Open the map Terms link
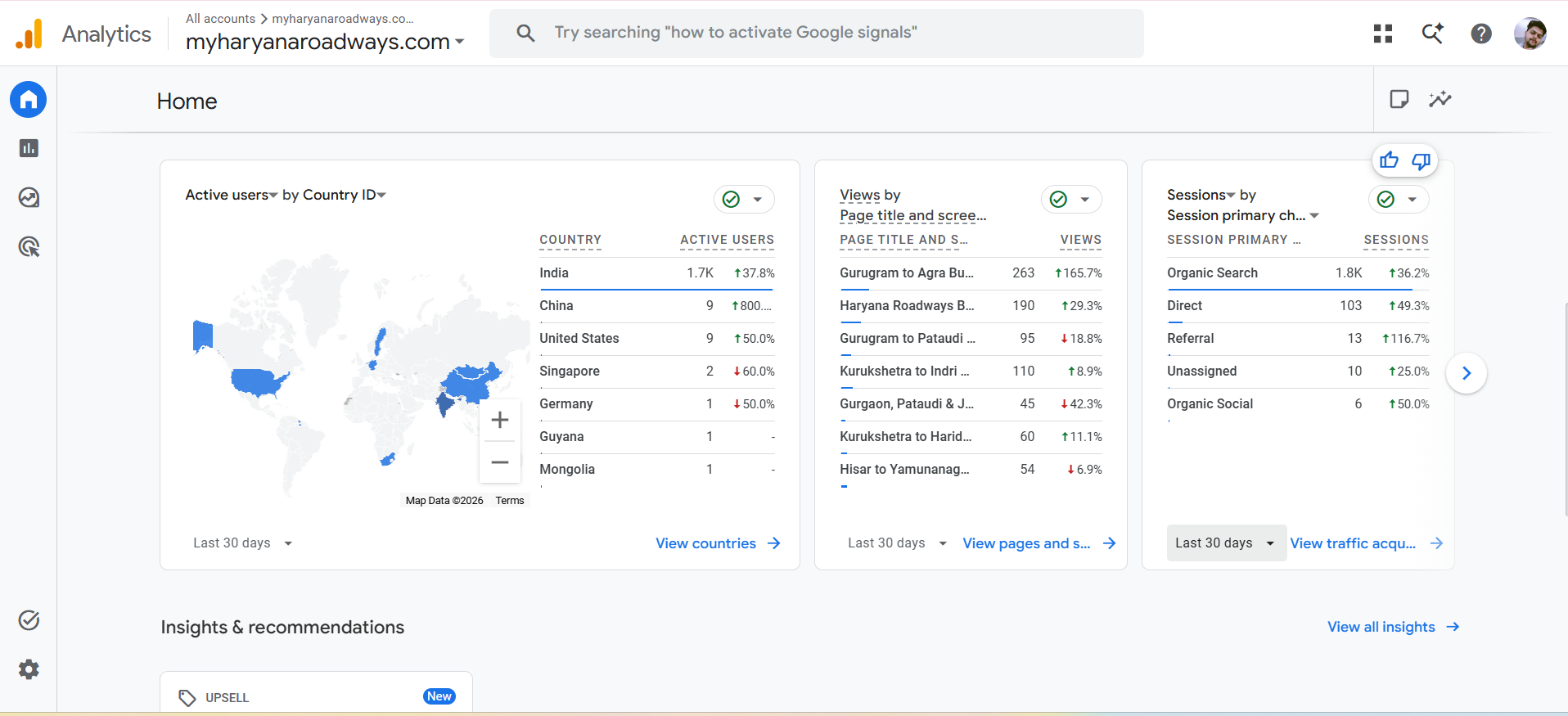 point(510,501)
